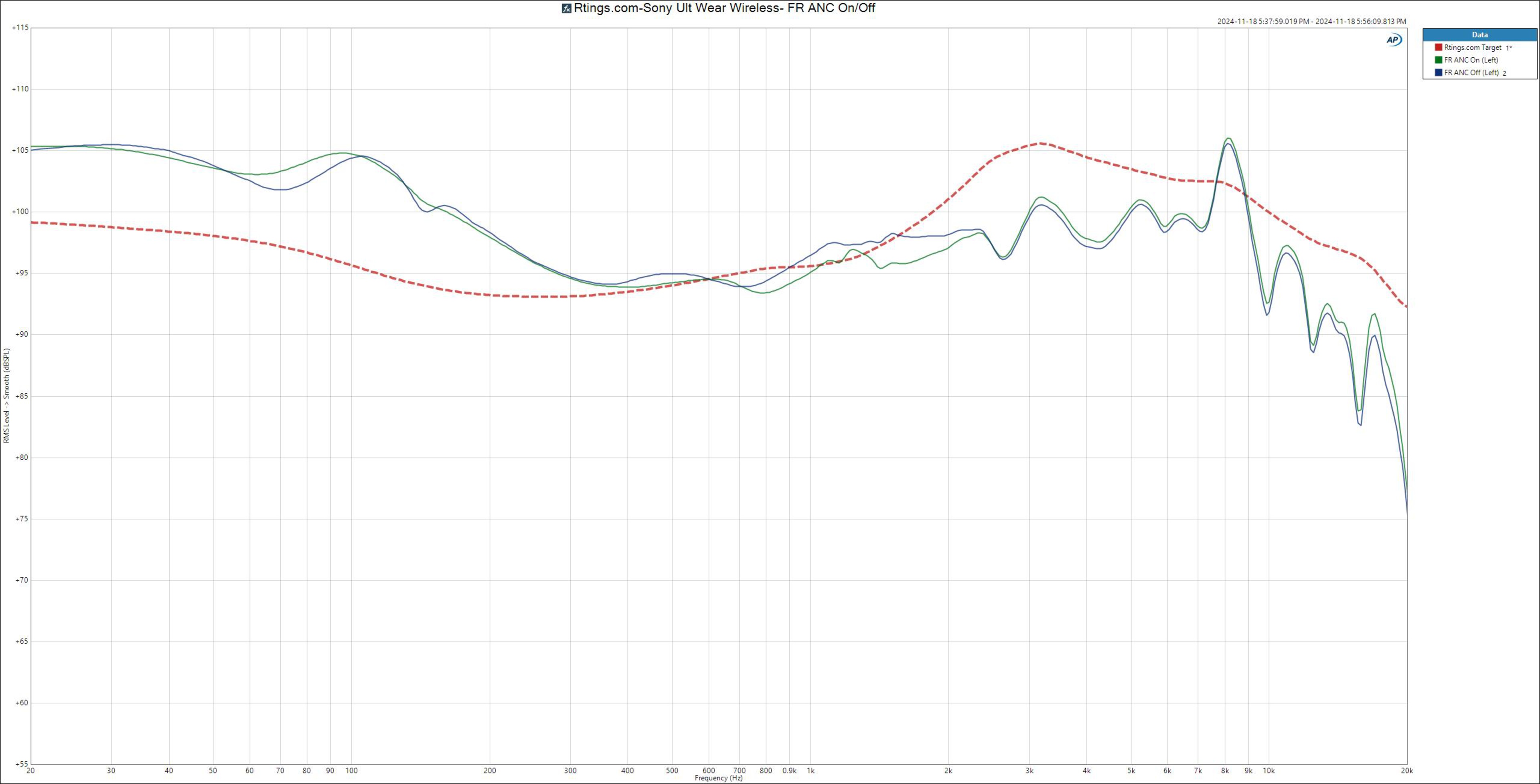
Task: Click the red Rtings.com Target color swatch
Action: coord(1439,47)
